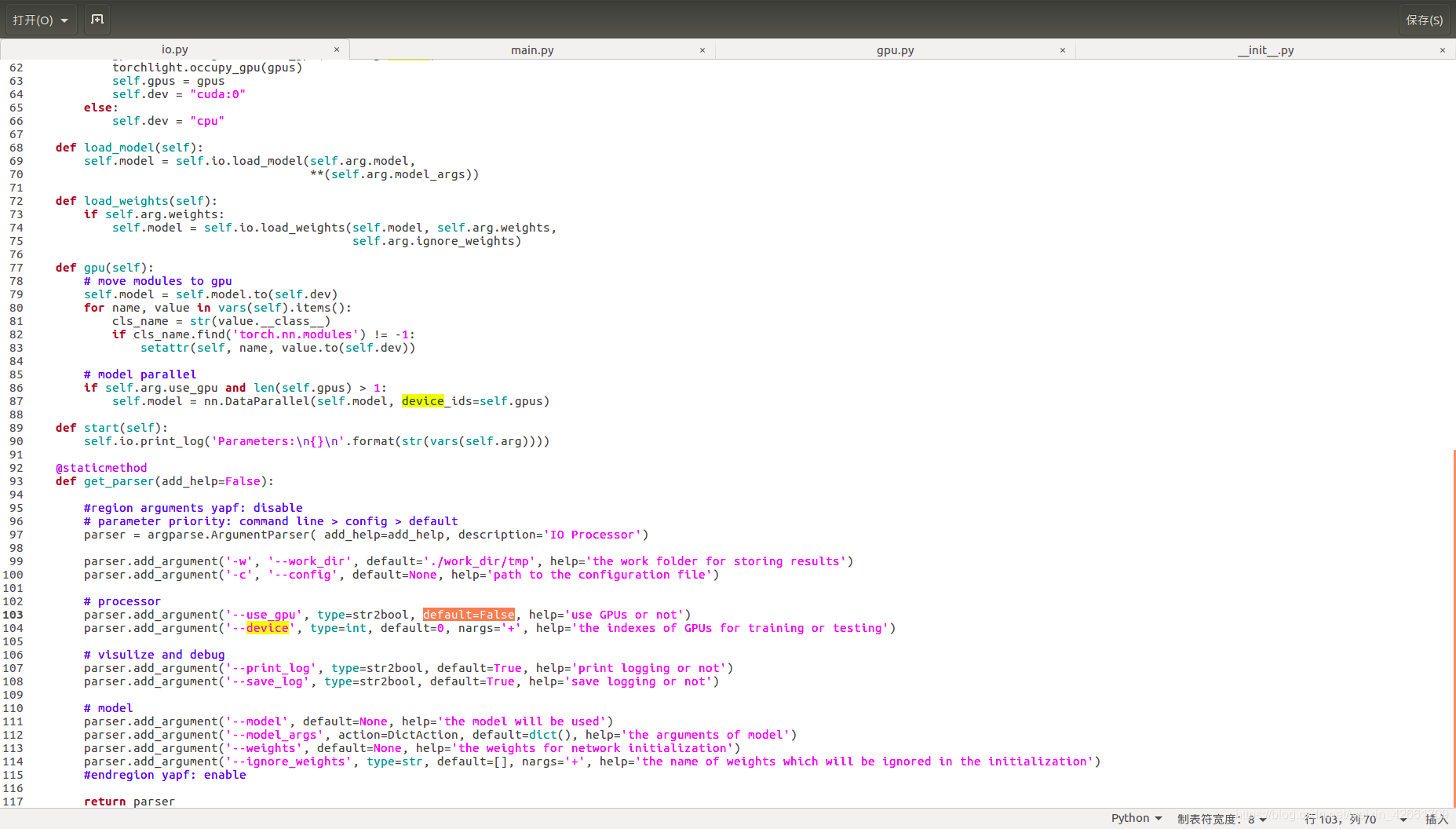Switch to the gpu.py tab

coord(895,49)
